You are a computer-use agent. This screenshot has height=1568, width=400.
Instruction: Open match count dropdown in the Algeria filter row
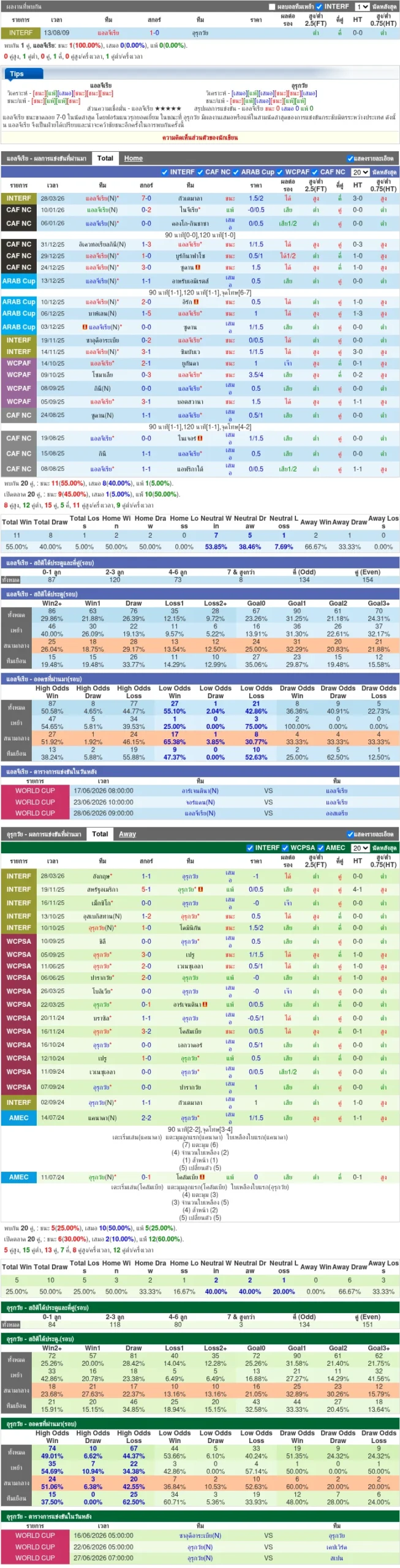[x=360, y=173]
